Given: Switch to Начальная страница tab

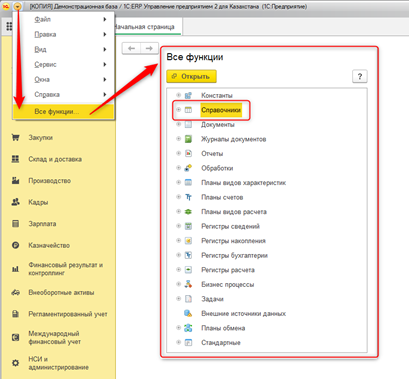Looking at the screenshot, I should pyautogui.click(x=145, y=27).
